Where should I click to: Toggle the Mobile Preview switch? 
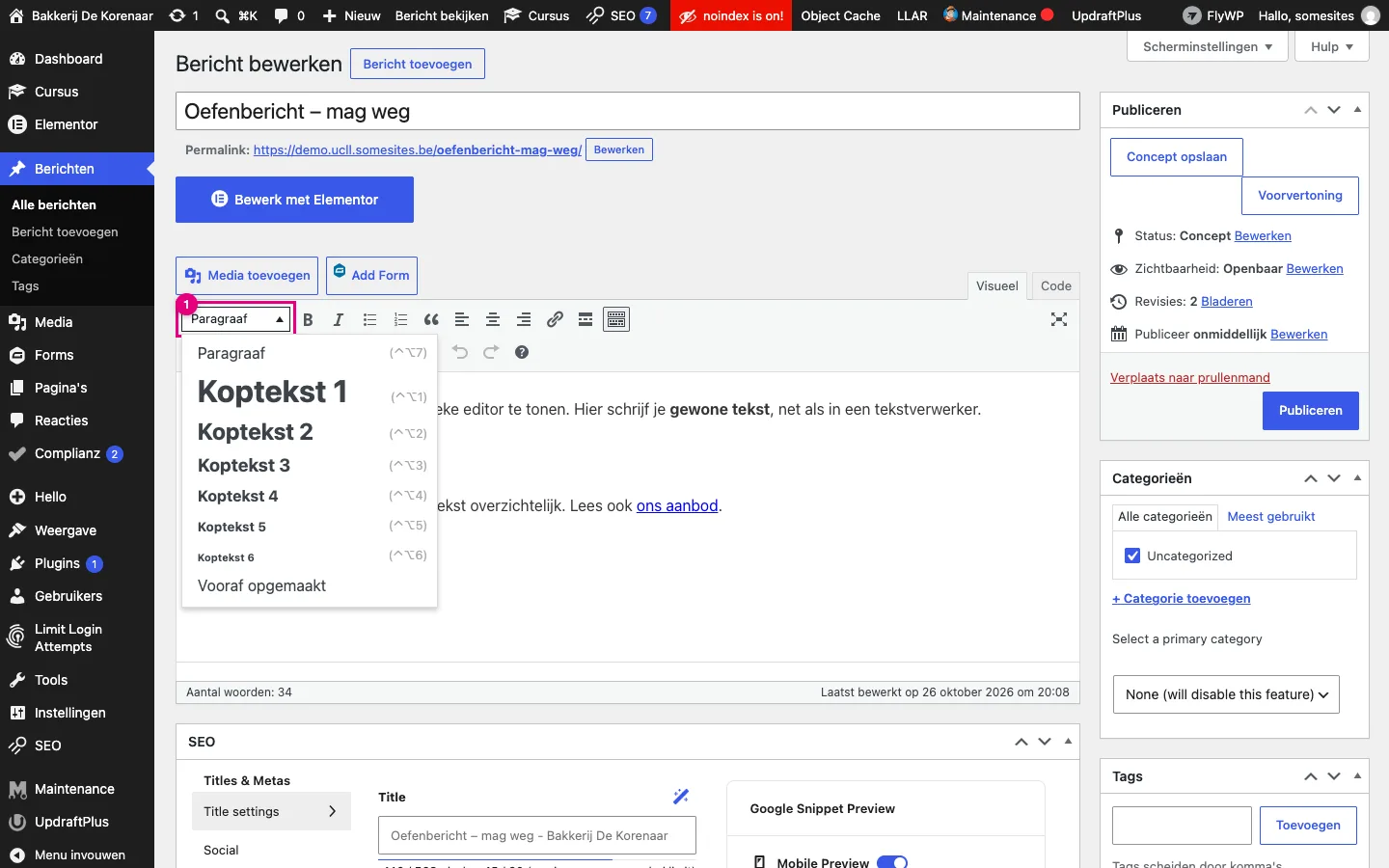892,862
